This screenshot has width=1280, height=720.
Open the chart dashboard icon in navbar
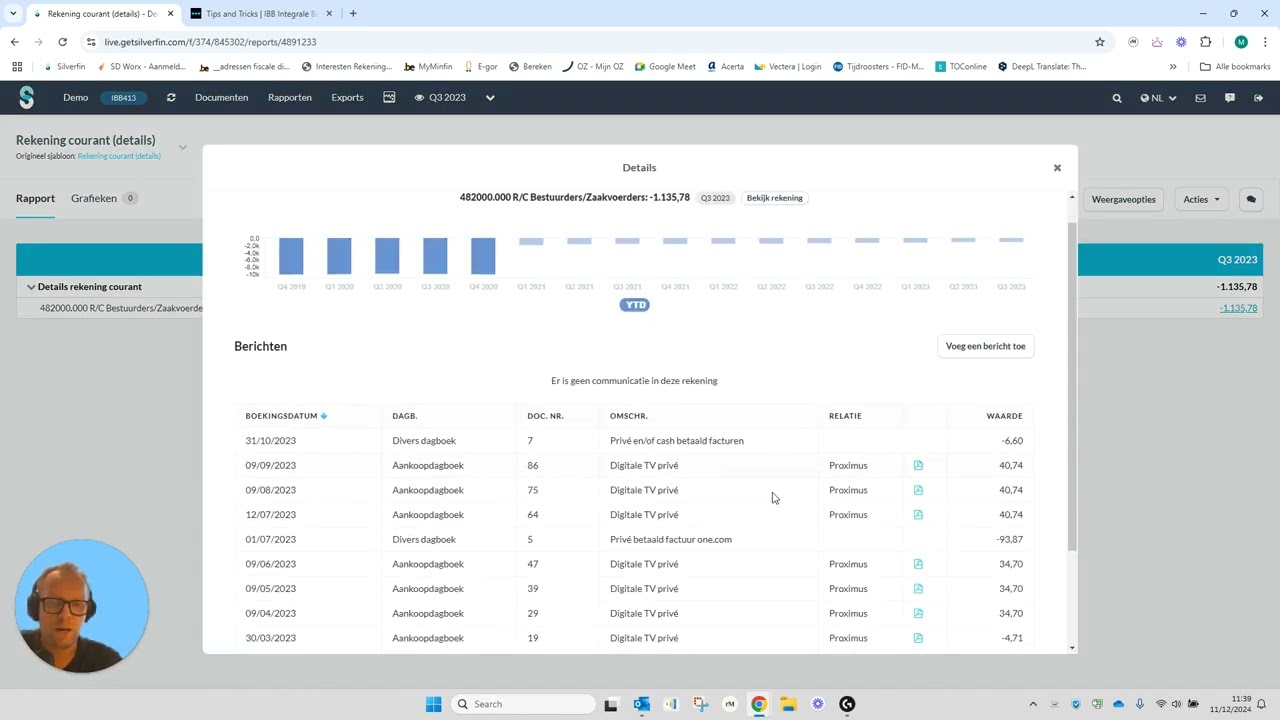(390, 97)
